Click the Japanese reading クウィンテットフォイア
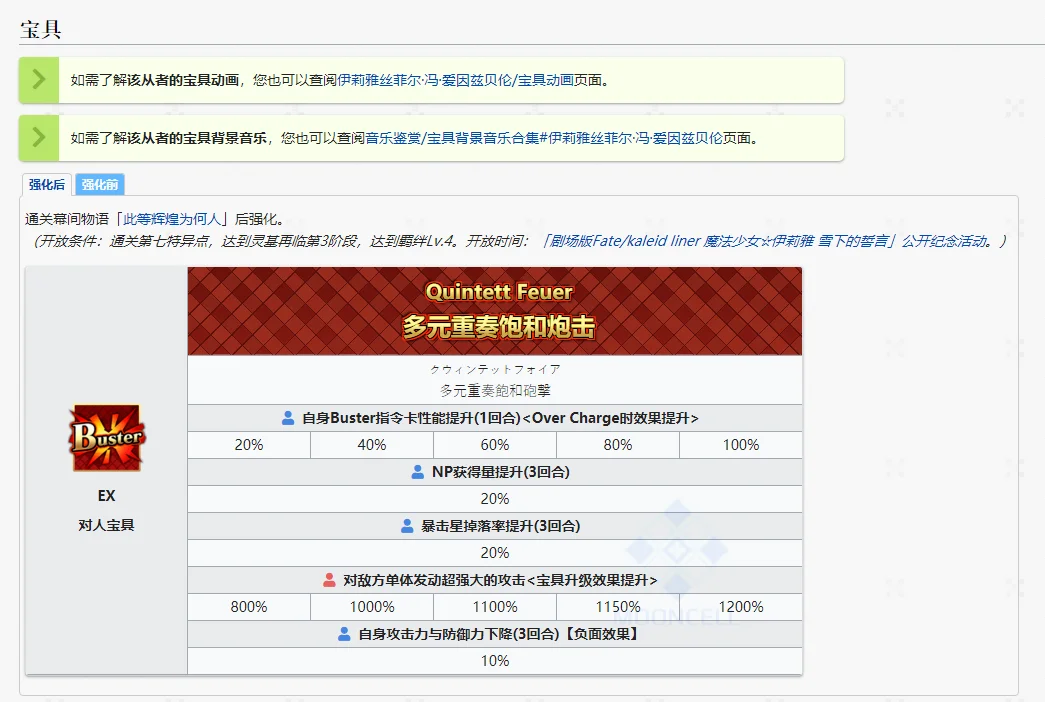The image size is (1045, 702). [x=495, y=369]
